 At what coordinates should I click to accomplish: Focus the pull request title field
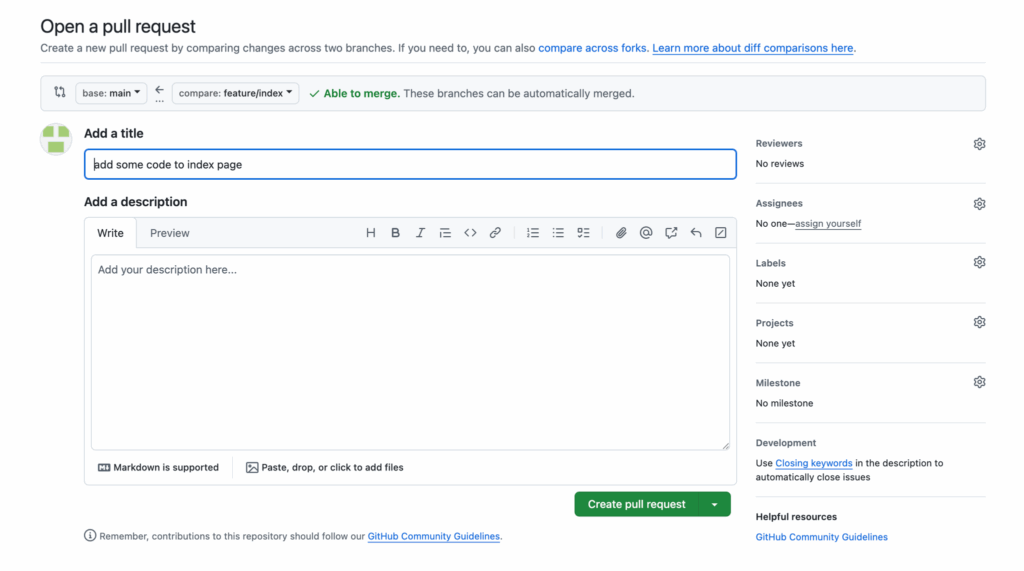410,165
